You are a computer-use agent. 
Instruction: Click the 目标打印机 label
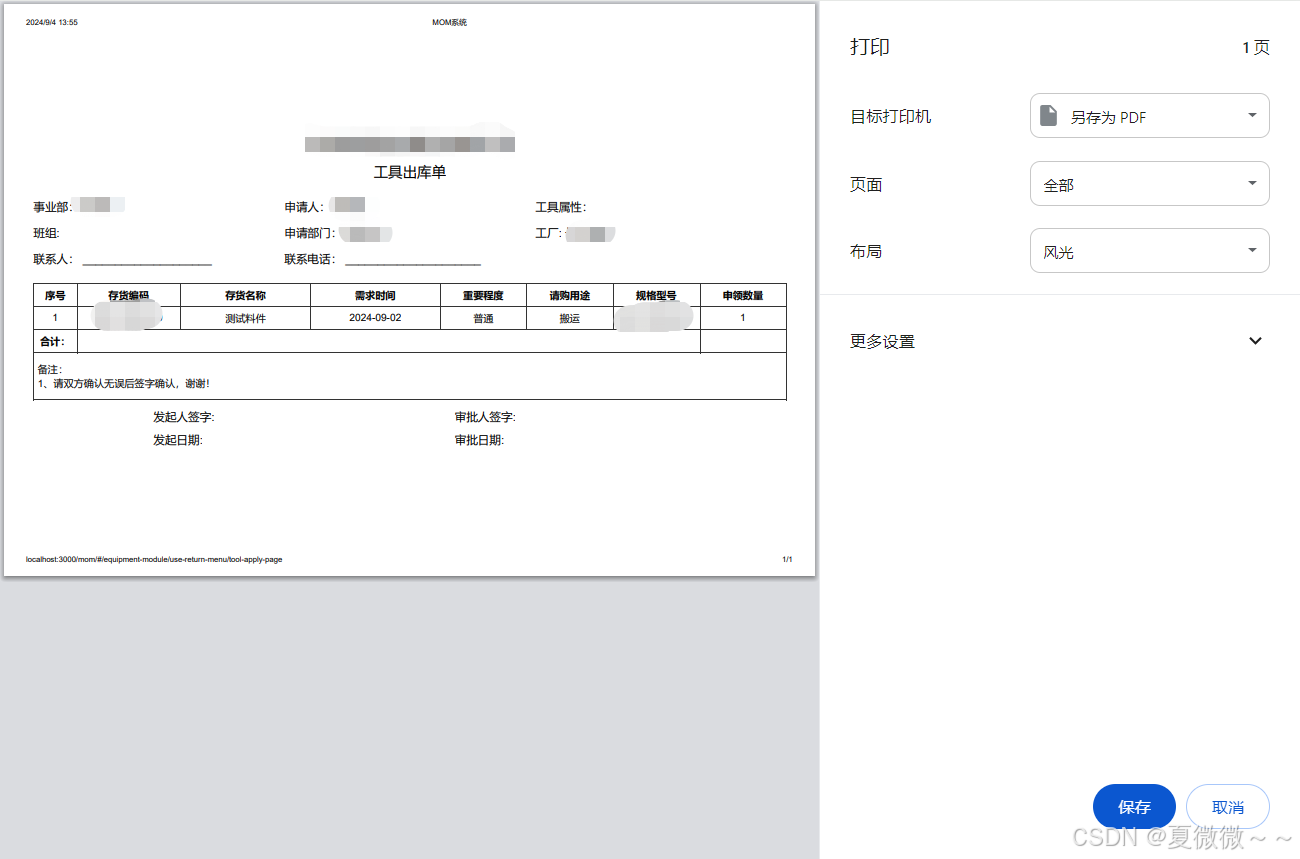[x=890, y=116]
